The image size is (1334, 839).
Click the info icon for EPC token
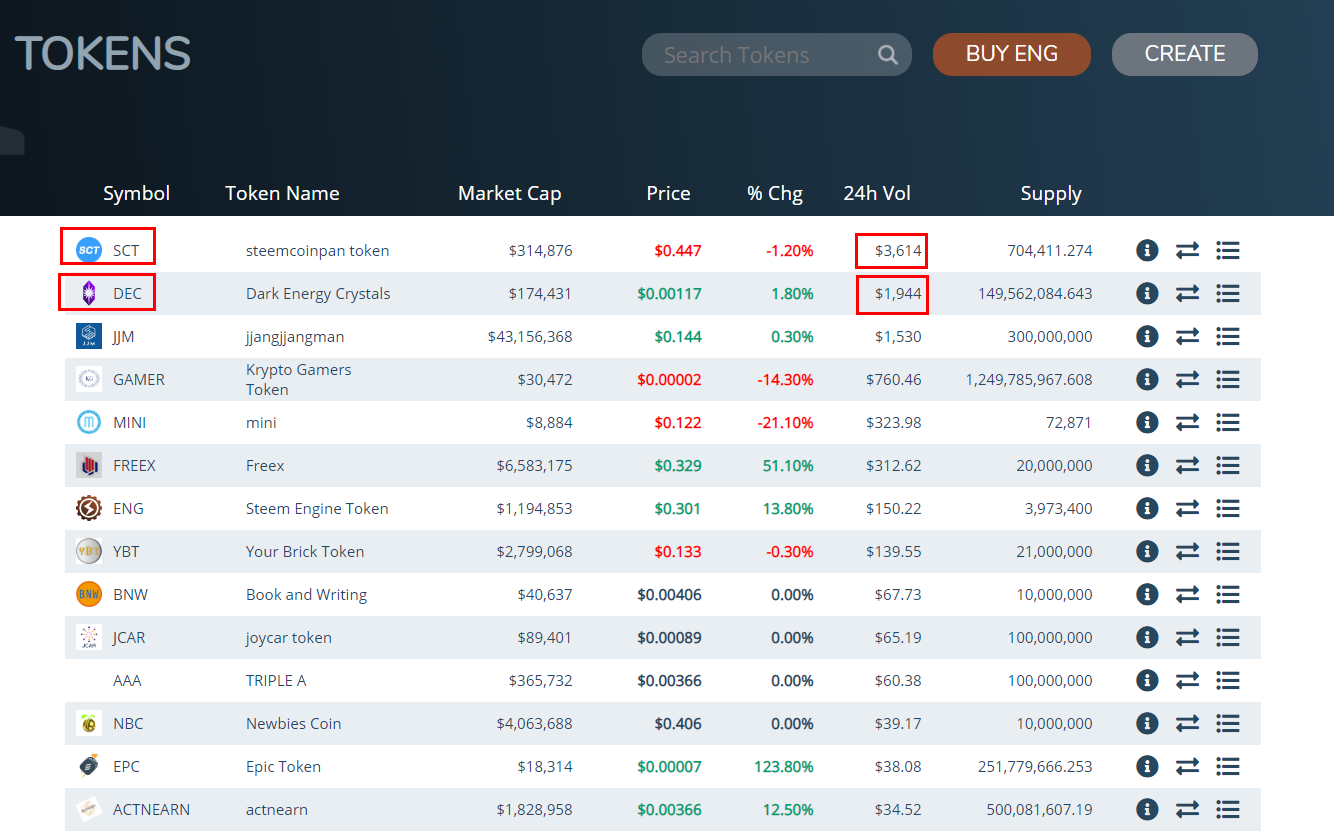point(1147,766)
